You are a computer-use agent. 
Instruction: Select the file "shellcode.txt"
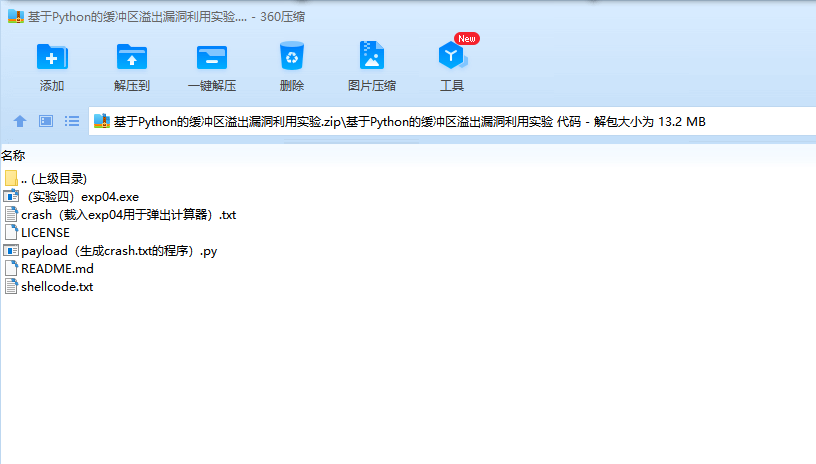click(x=48, y=287)
